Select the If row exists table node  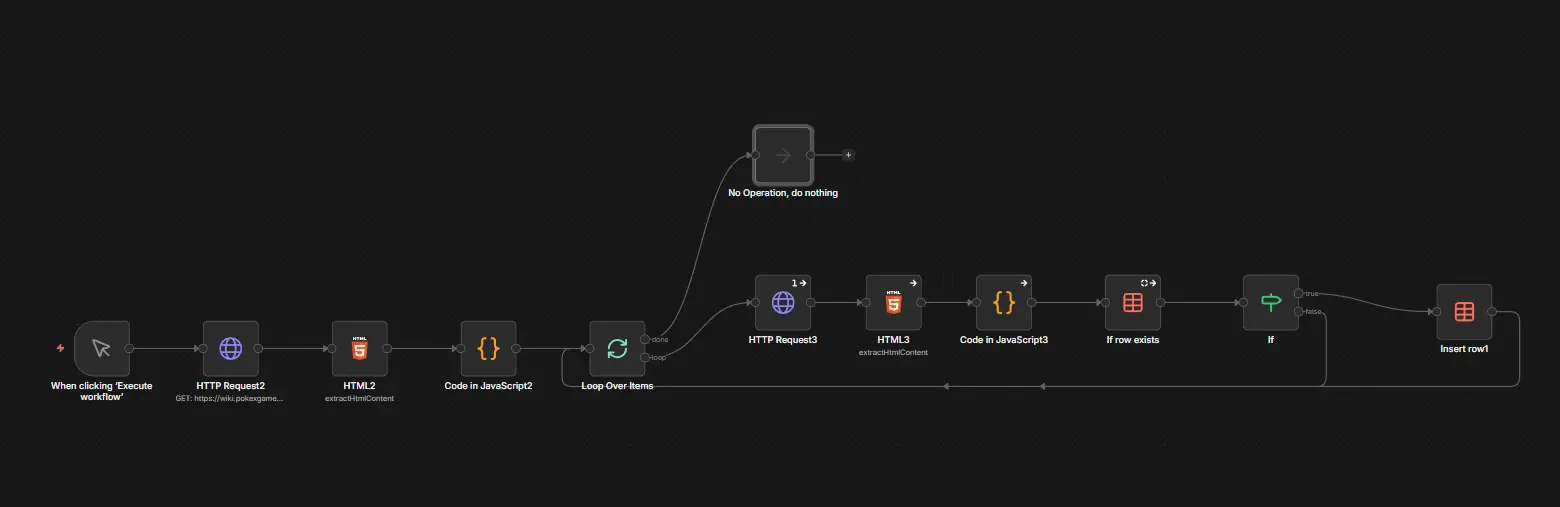1133,302
